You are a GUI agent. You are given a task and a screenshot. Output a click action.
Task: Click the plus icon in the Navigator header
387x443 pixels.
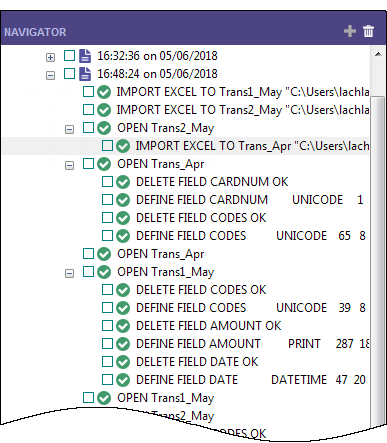click(x=350, y=31)
